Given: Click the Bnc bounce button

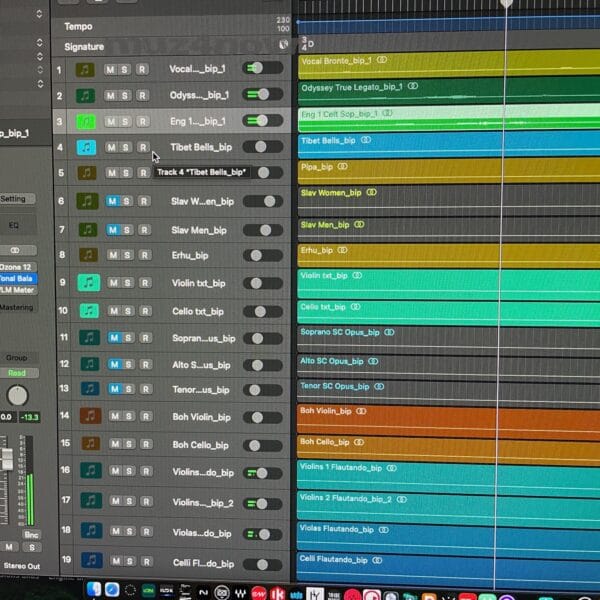Looking at the screenshot, I should point(31,535).
